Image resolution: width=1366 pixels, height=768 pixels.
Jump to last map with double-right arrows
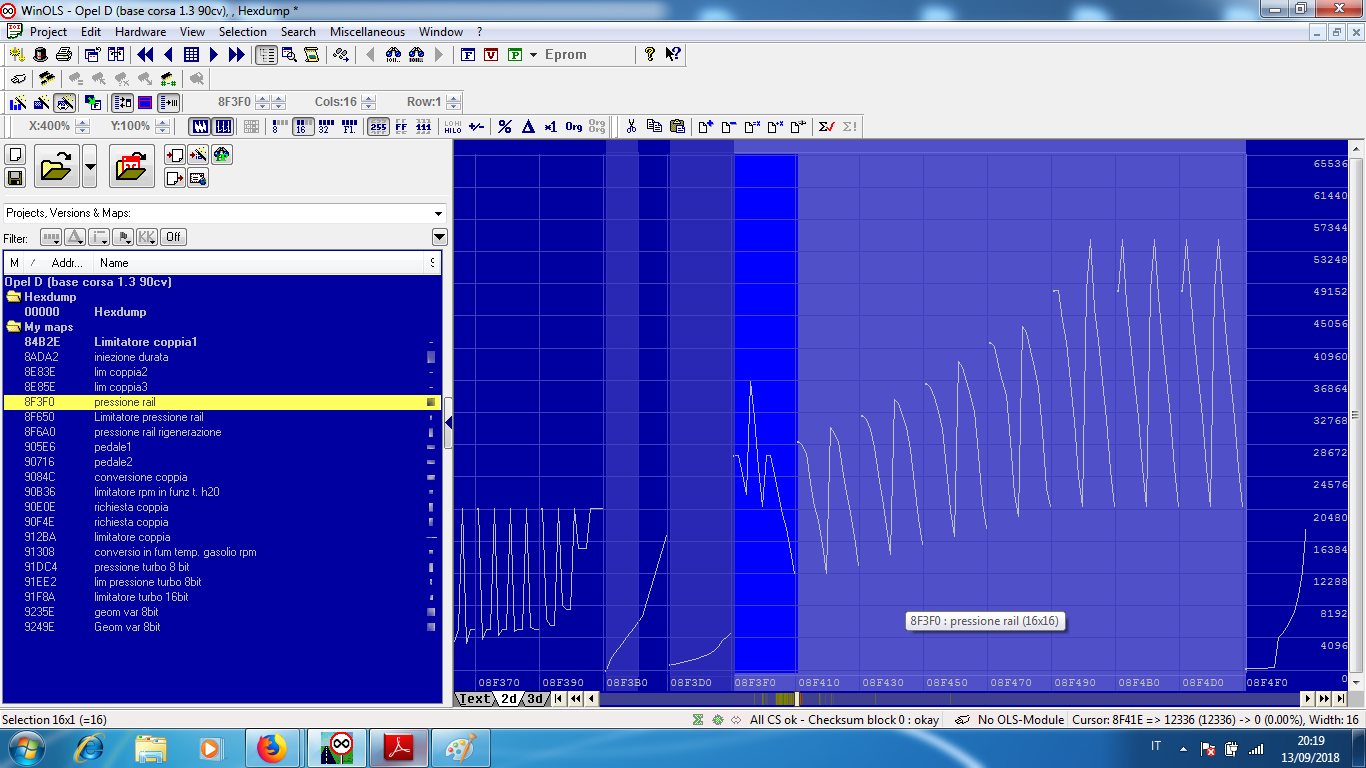tap(236, 55)
